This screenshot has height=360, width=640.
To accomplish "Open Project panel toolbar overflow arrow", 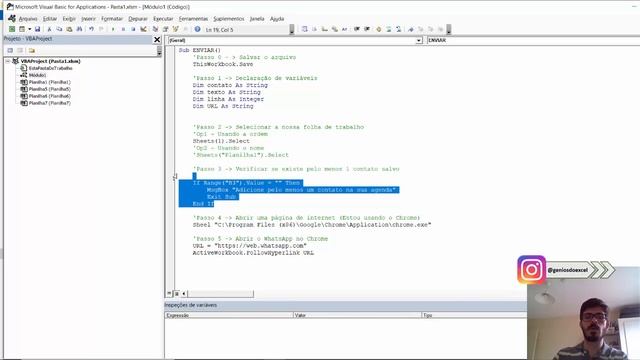I will pyautogui.click(x=159, y=51).
